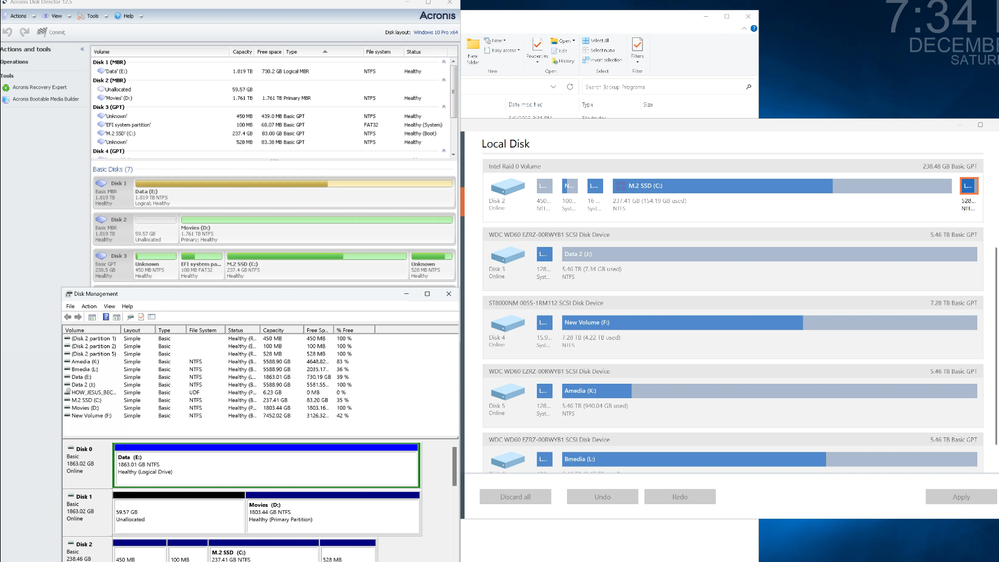Click the toolbar icon left of Disk Management Help icon
The image size is (999, 562).
pyautogui.click(x=92, y=317)
